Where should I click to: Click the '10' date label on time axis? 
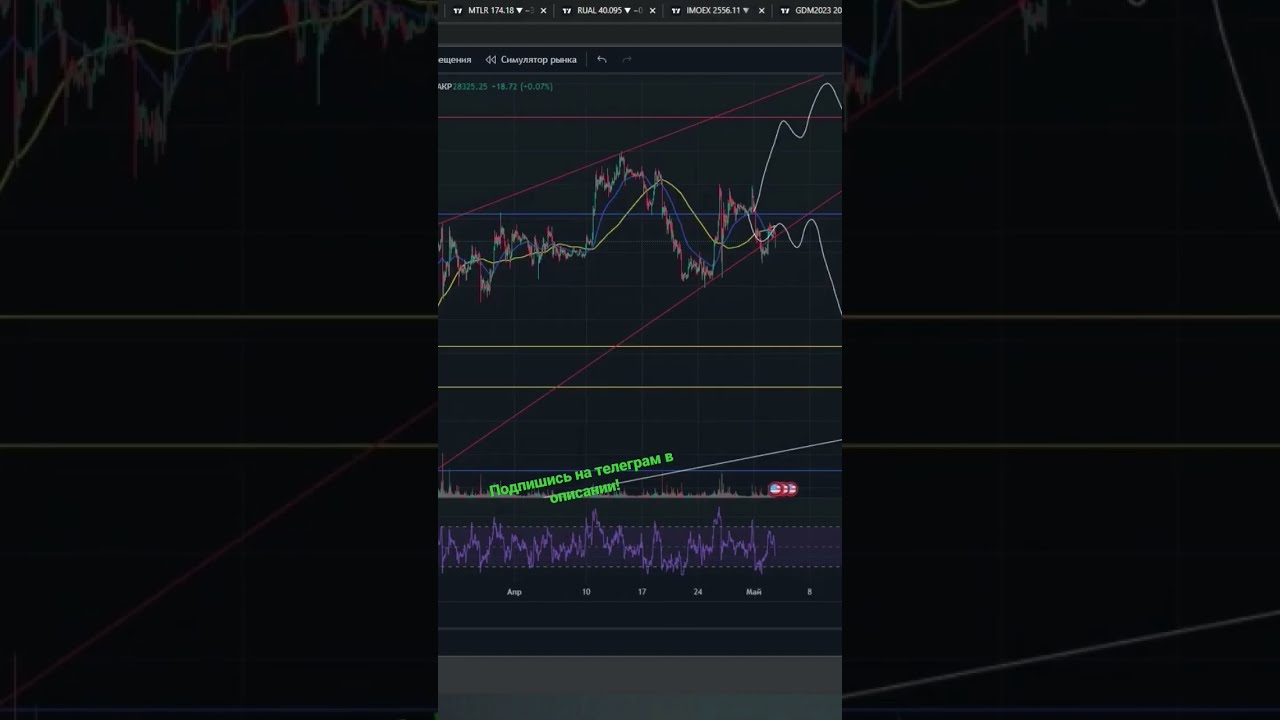click(x=586, y=592)
